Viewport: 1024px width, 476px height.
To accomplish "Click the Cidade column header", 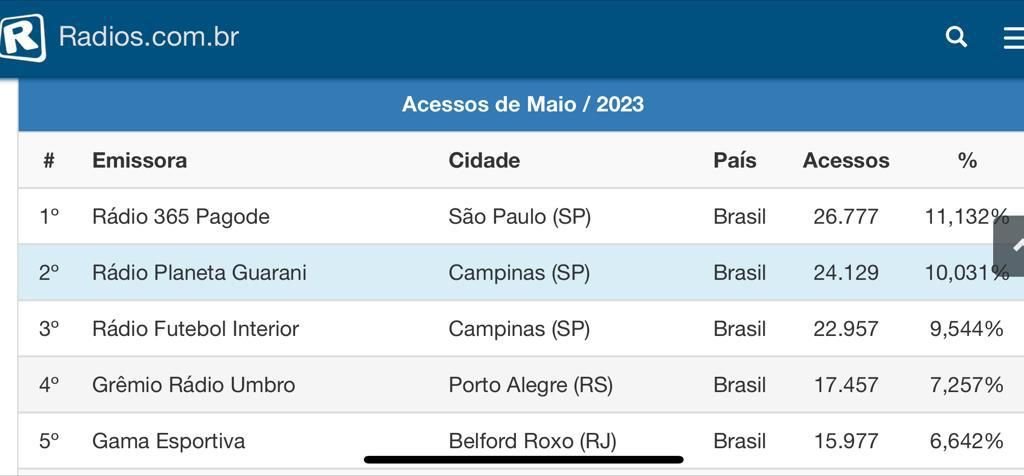I will click(484, 160).
